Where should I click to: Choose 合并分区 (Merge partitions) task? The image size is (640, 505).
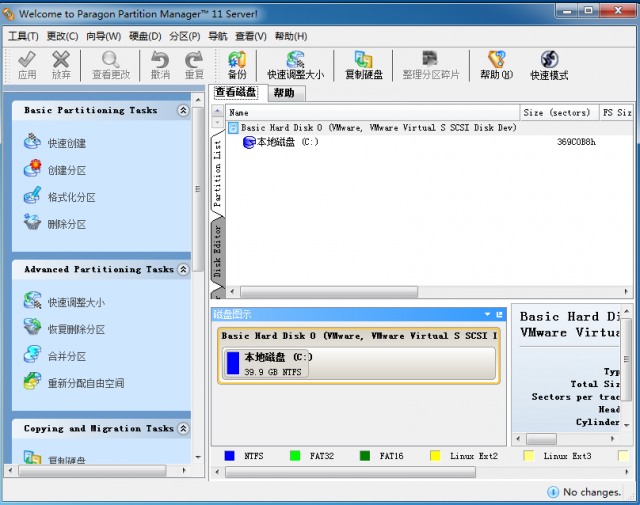(x=55, y=356)
